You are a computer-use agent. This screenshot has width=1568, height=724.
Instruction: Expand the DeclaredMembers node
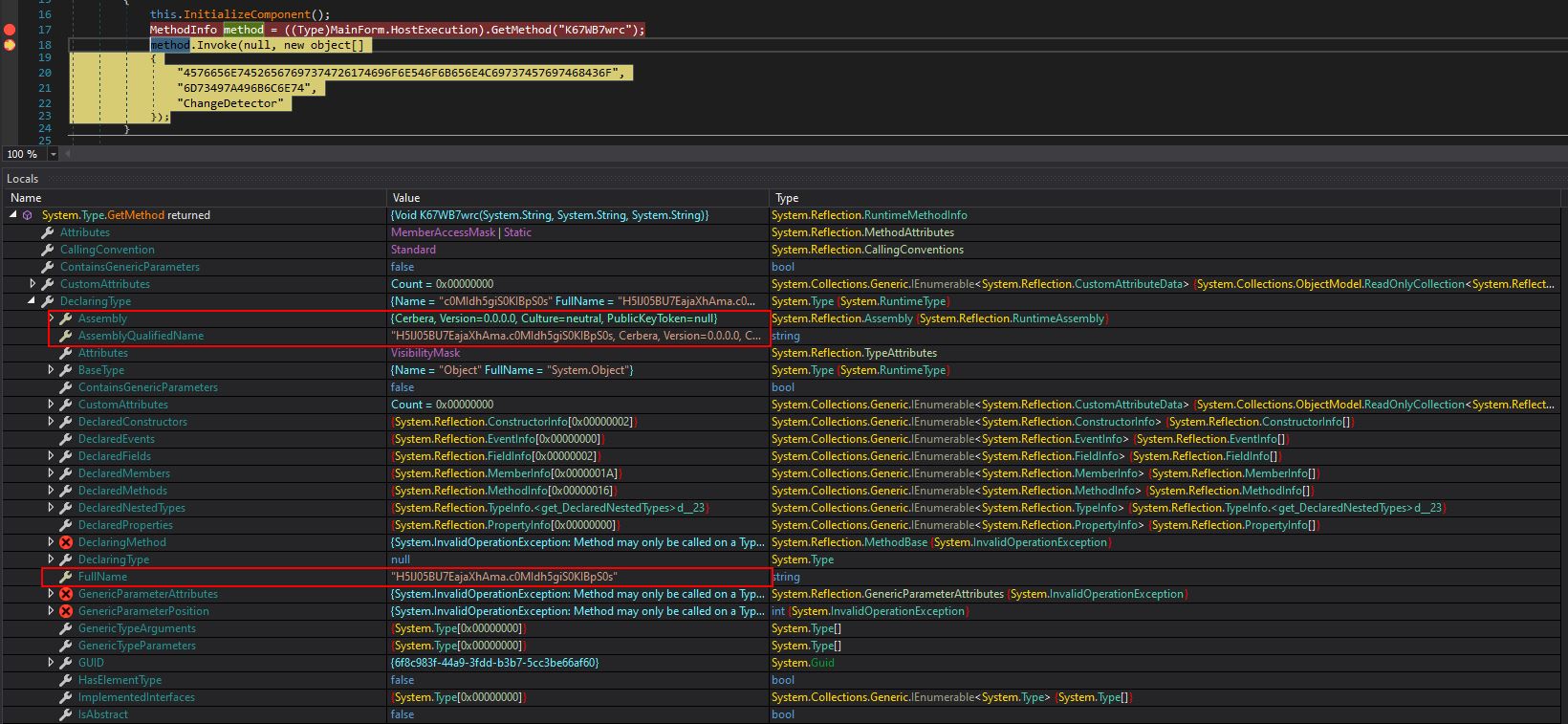tap(51, 473)
